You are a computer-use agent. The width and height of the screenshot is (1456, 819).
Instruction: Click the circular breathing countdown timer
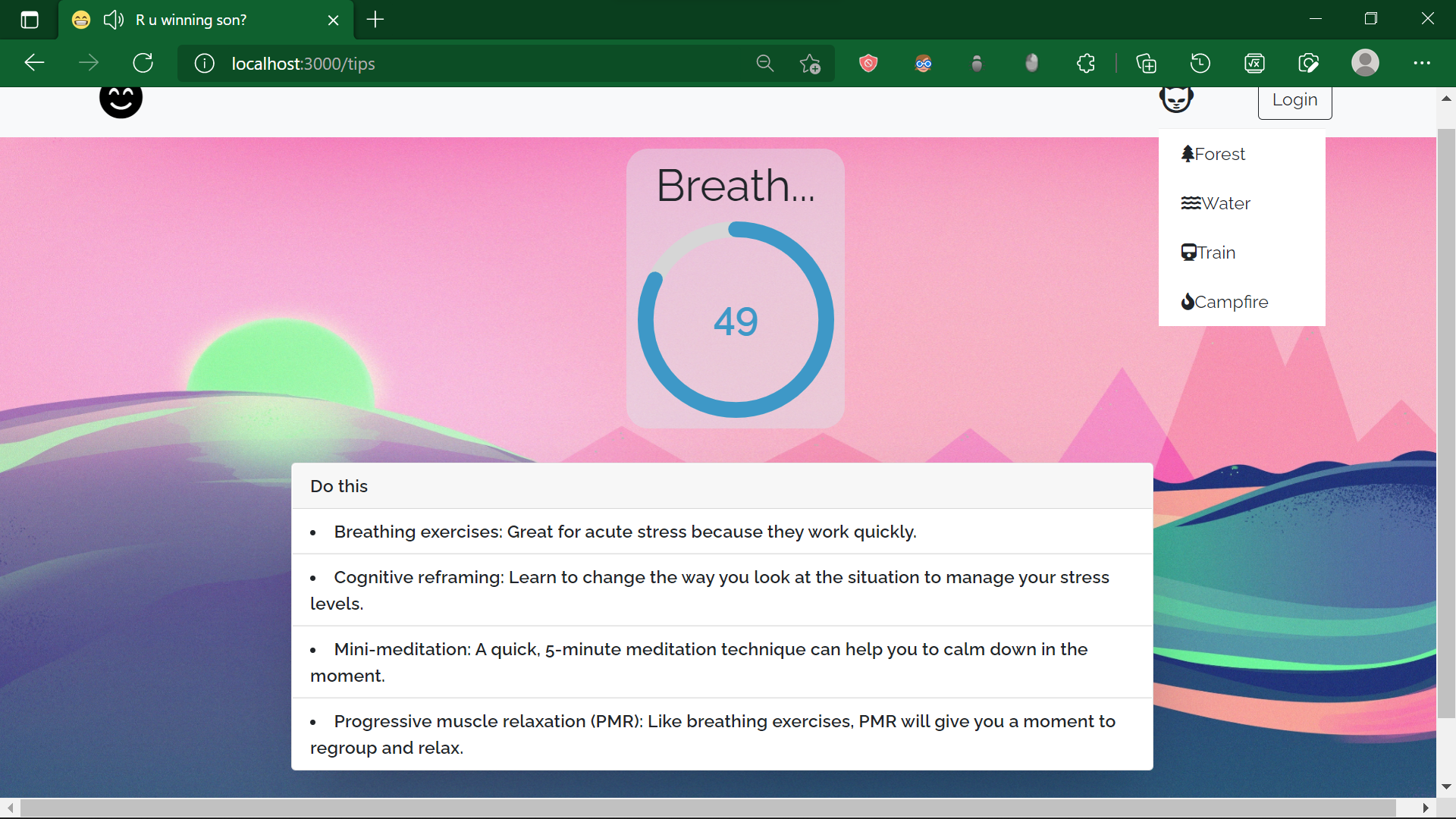coord(736,320)
